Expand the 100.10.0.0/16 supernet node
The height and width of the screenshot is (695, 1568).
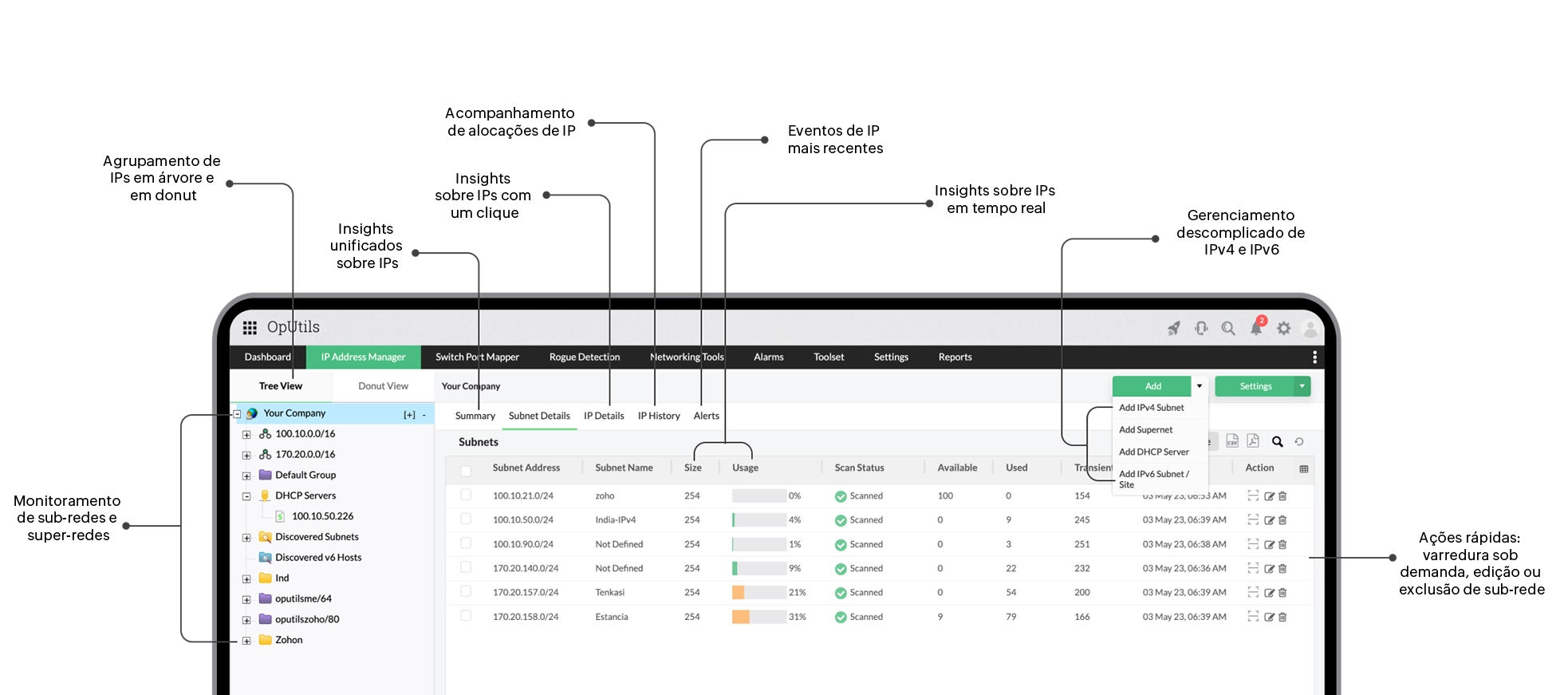246,435
